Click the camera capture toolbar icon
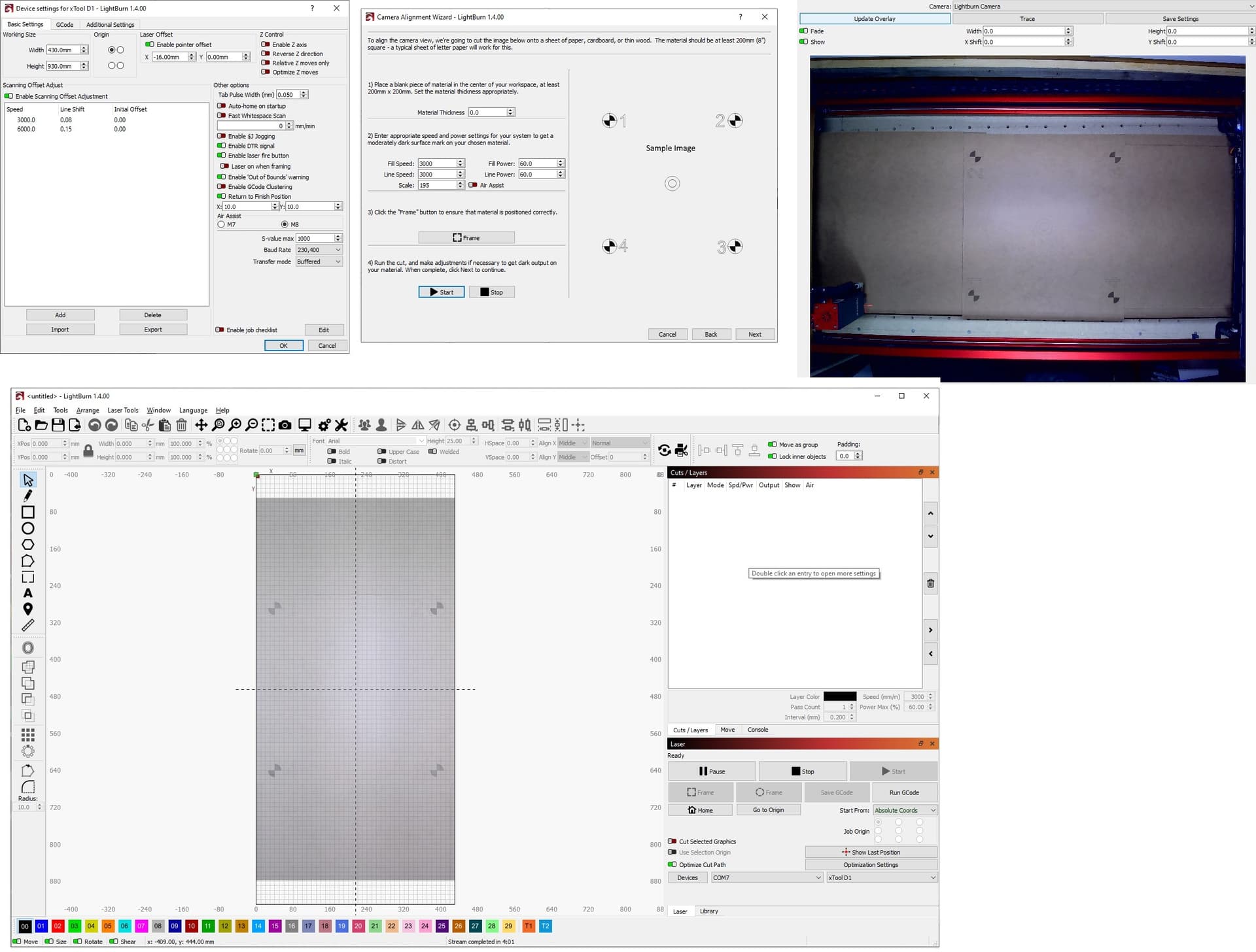Screen dimensions: 1256x952 [285, 425]
